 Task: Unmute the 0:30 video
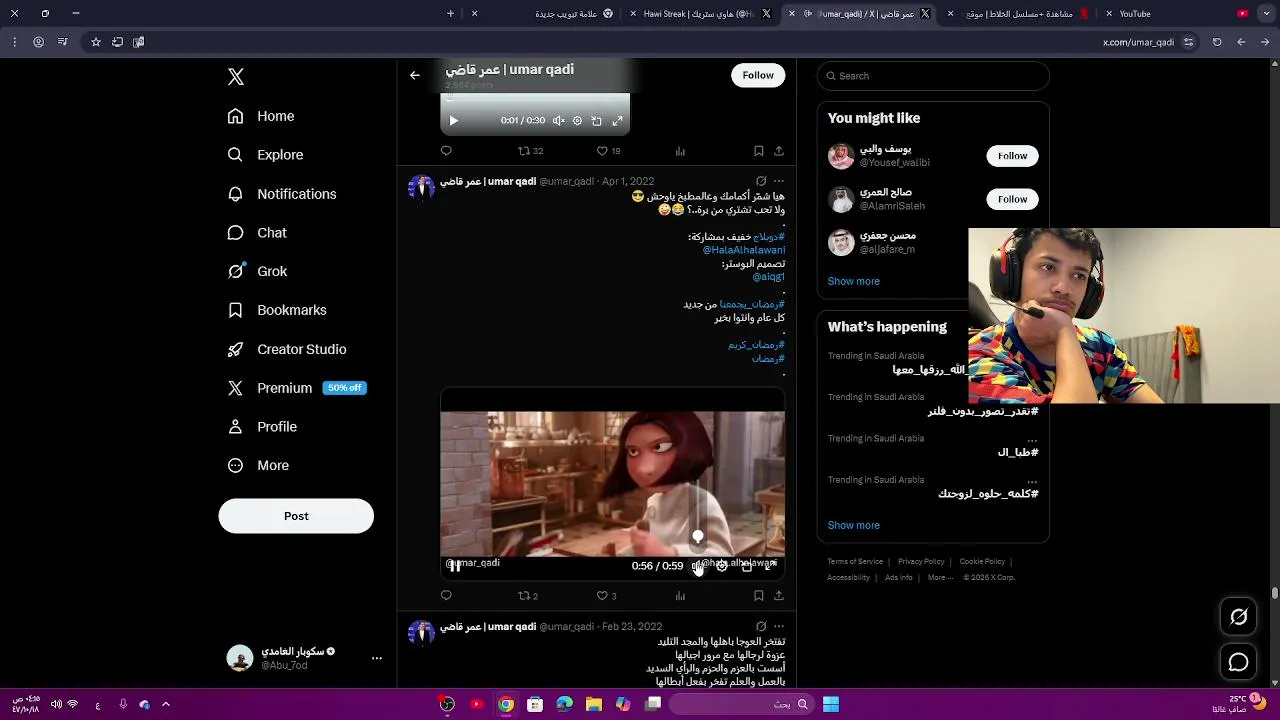click(x=558, y=121)
